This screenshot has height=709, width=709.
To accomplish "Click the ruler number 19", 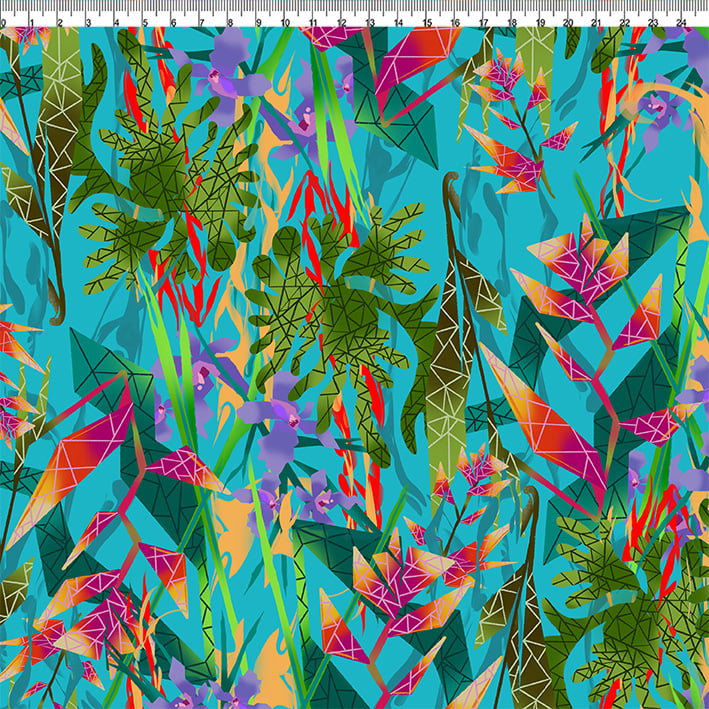I will [540, 23].
